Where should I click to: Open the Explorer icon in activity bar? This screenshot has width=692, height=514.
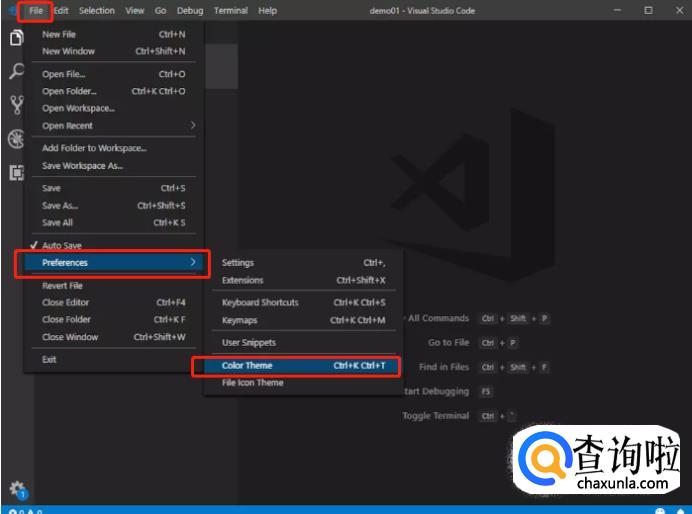(16, 38)
